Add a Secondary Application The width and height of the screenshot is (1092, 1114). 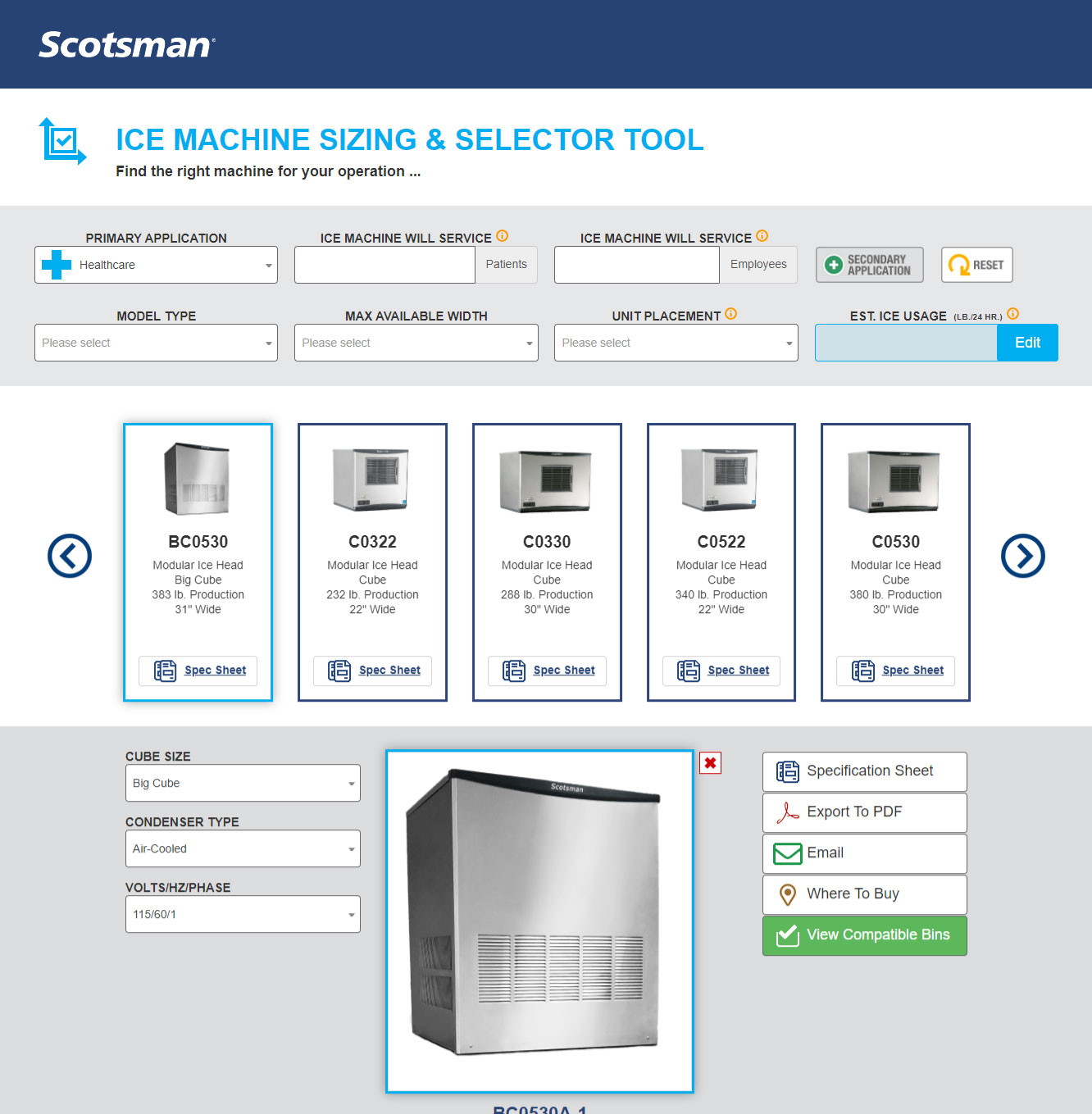(869, 265)
